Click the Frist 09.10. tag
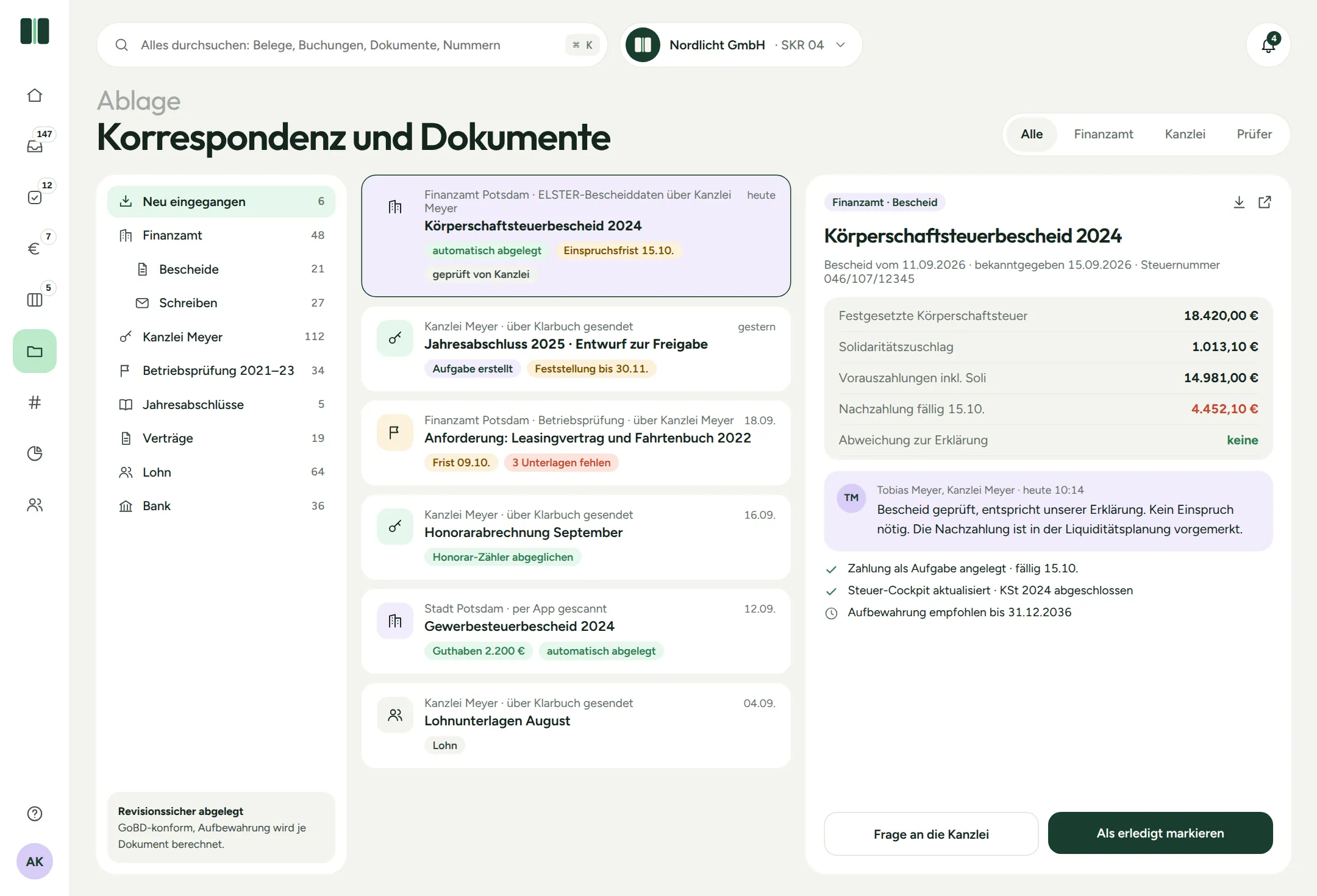 tap(461, 463)
